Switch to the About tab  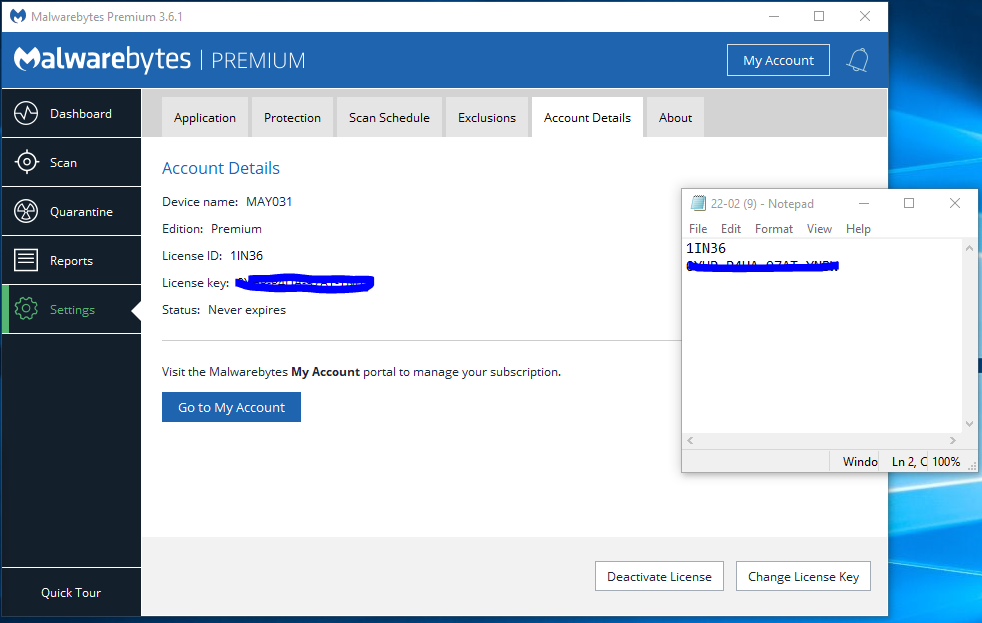coord(675,118)
